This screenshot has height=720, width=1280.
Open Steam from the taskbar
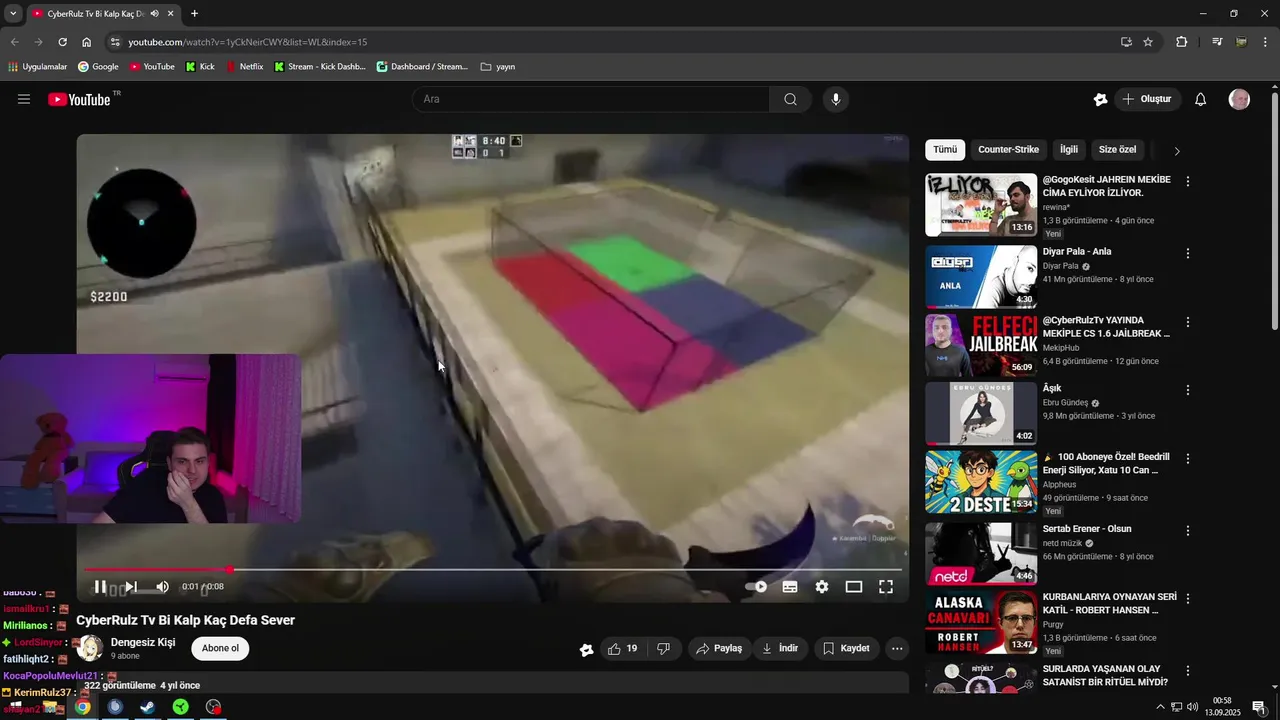(147, 707)
